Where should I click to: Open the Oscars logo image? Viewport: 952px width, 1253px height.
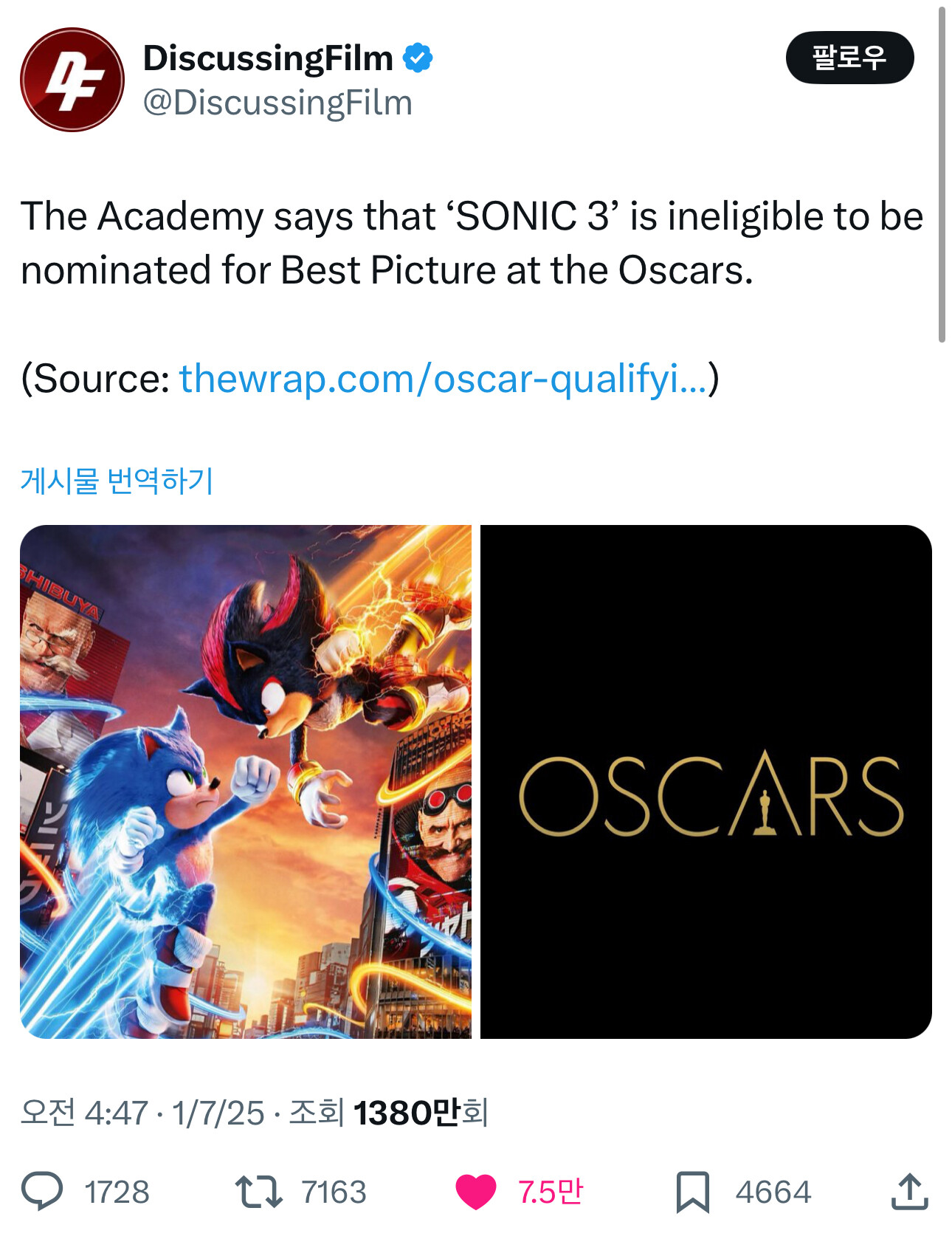[x=706, y=782]
